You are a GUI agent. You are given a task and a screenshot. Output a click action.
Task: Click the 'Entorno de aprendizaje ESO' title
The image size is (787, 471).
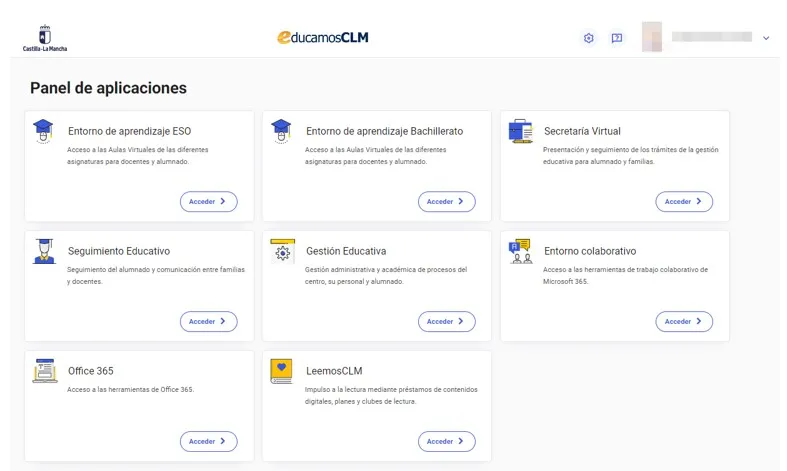(x=129, y=131)
